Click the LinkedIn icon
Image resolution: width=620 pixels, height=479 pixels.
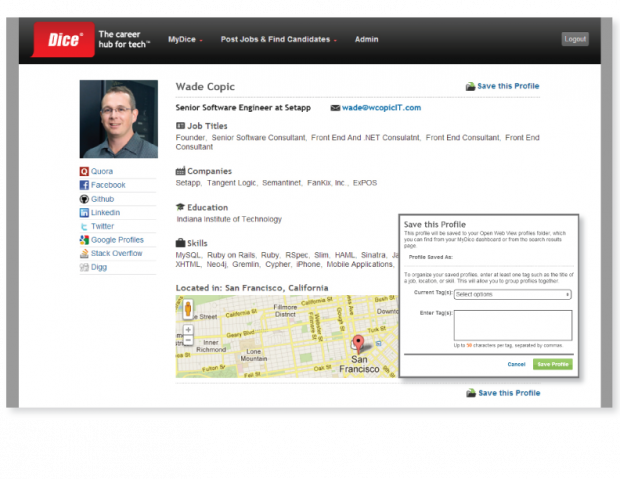(x=84, y=212)
